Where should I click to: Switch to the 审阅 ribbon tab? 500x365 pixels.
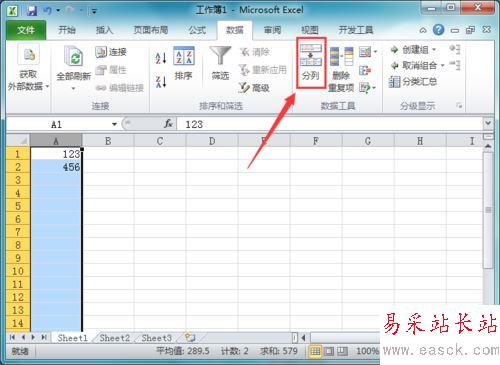pyautogui.click(x=272, y=30)
